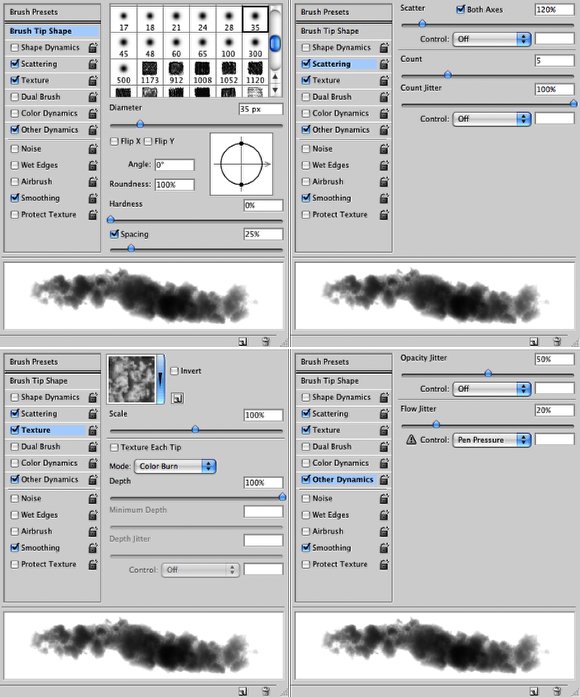Toggle the Both Axes checkbox
The height and width of the screenshot is (697, 580).
tap(461, 9)
